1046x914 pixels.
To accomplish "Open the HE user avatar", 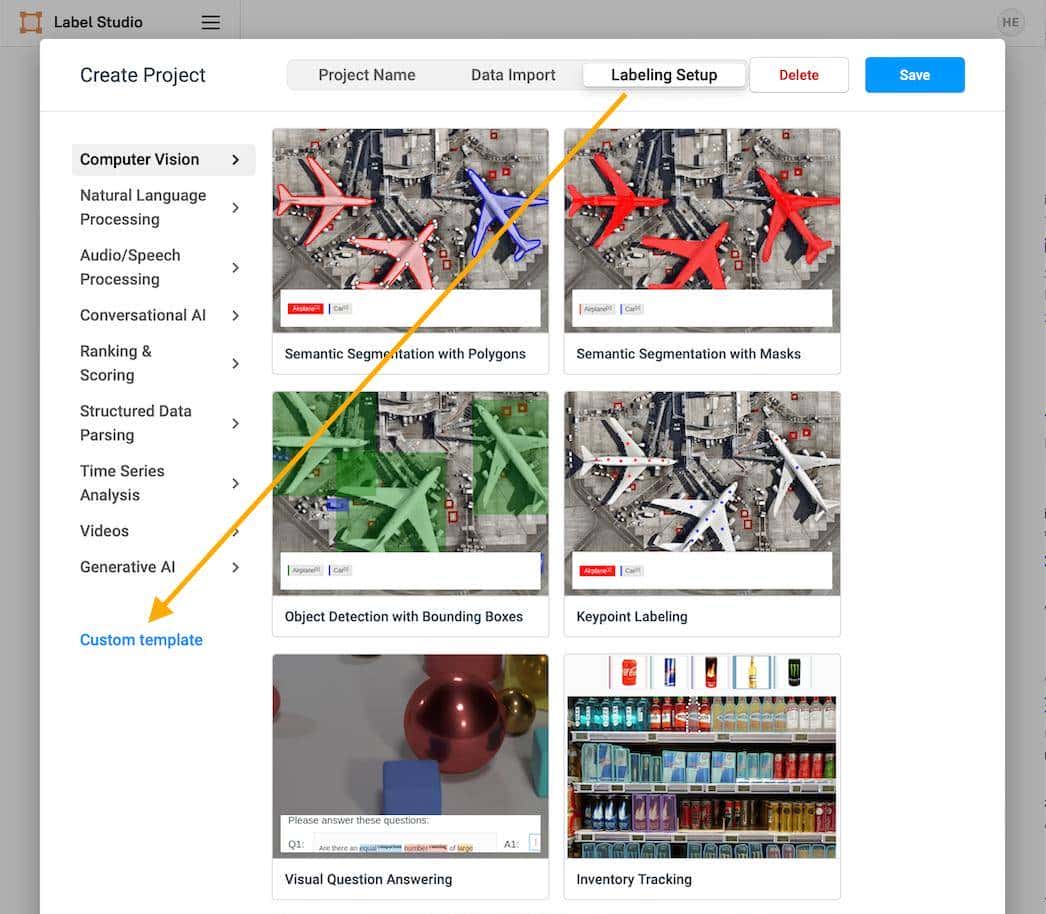I will (1010, 22).
